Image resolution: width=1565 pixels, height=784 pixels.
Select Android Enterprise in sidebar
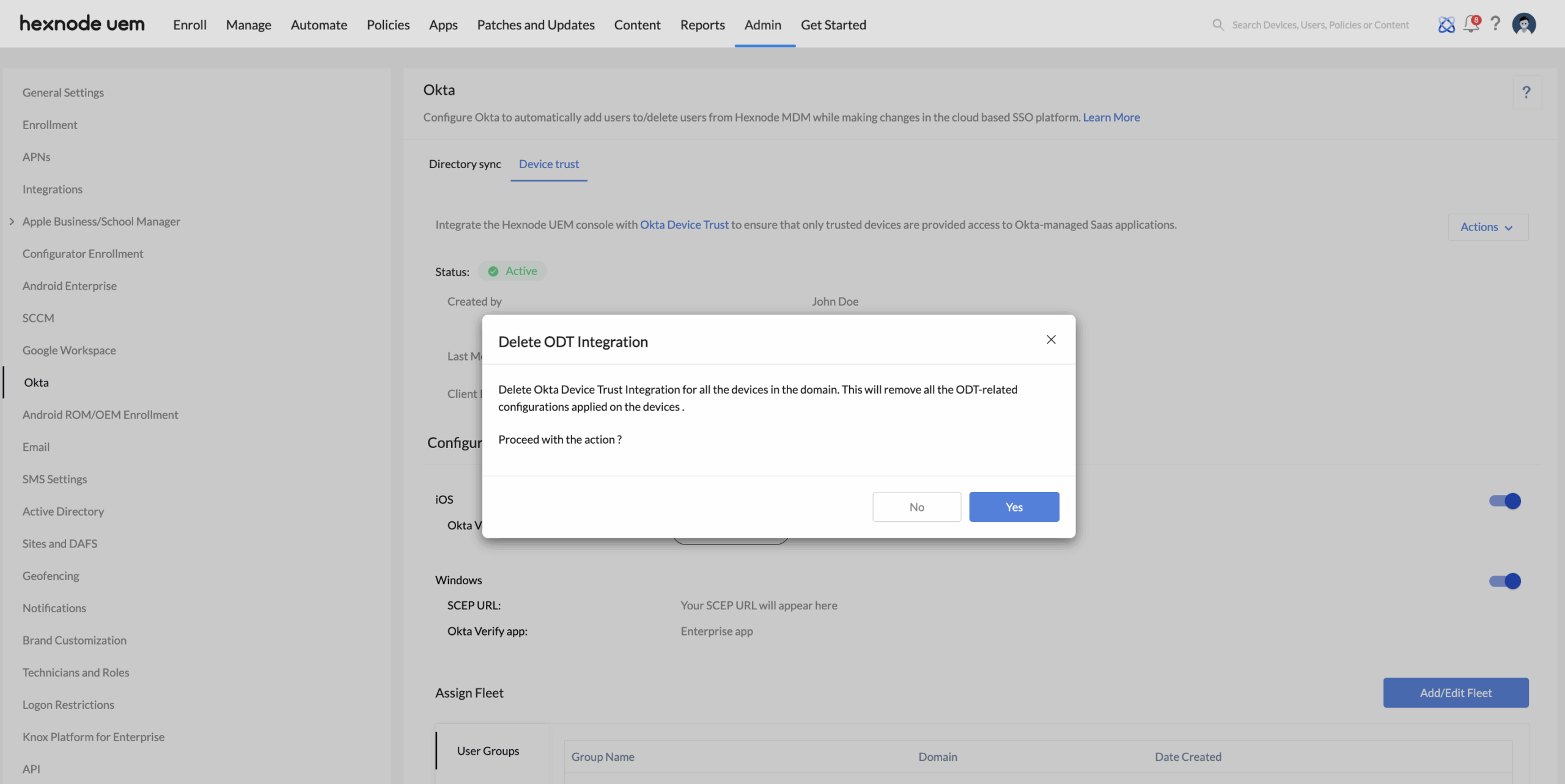pyautogui.click(x=70, y=285)
